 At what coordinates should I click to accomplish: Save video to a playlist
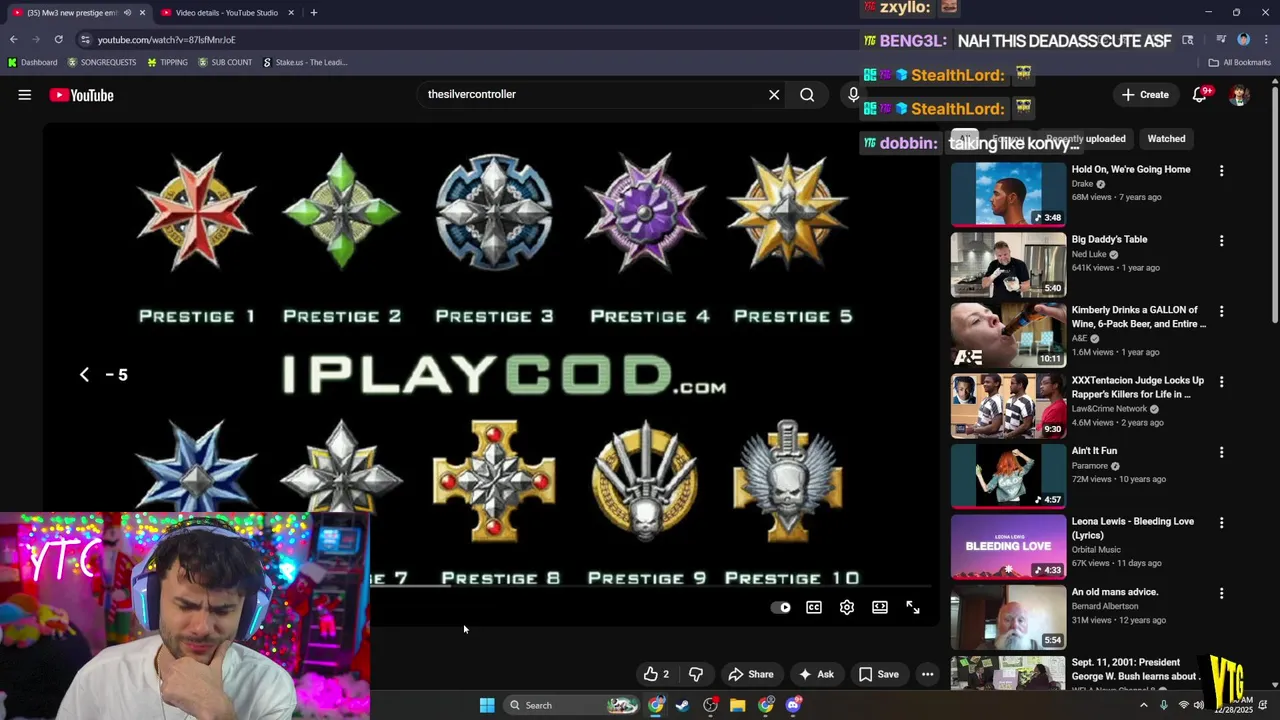coord(879,674)
